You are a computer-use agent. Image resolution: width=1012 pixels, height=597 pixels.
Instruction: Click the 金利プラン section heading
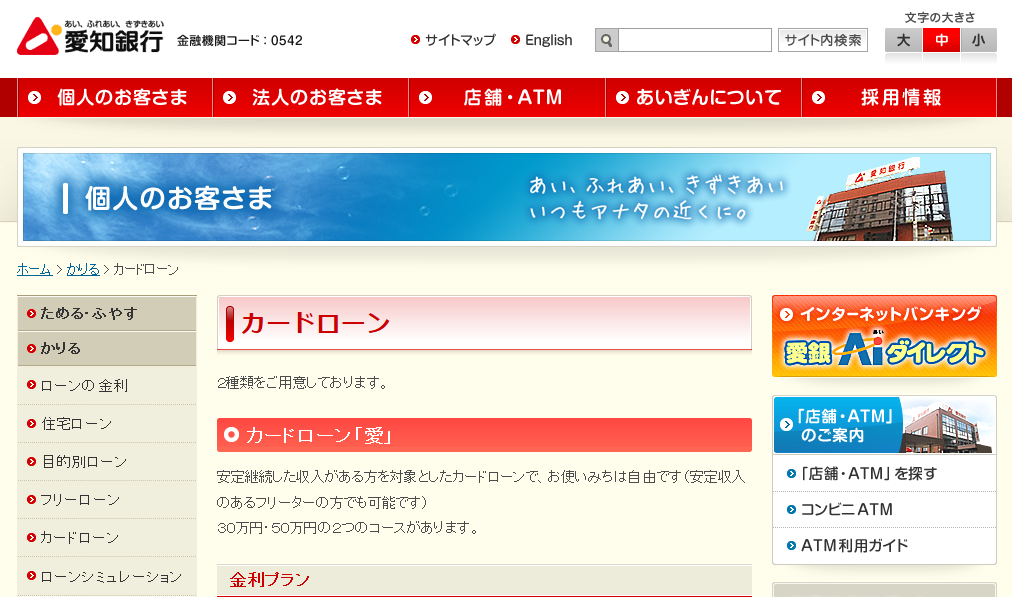[x=484, y=580]
